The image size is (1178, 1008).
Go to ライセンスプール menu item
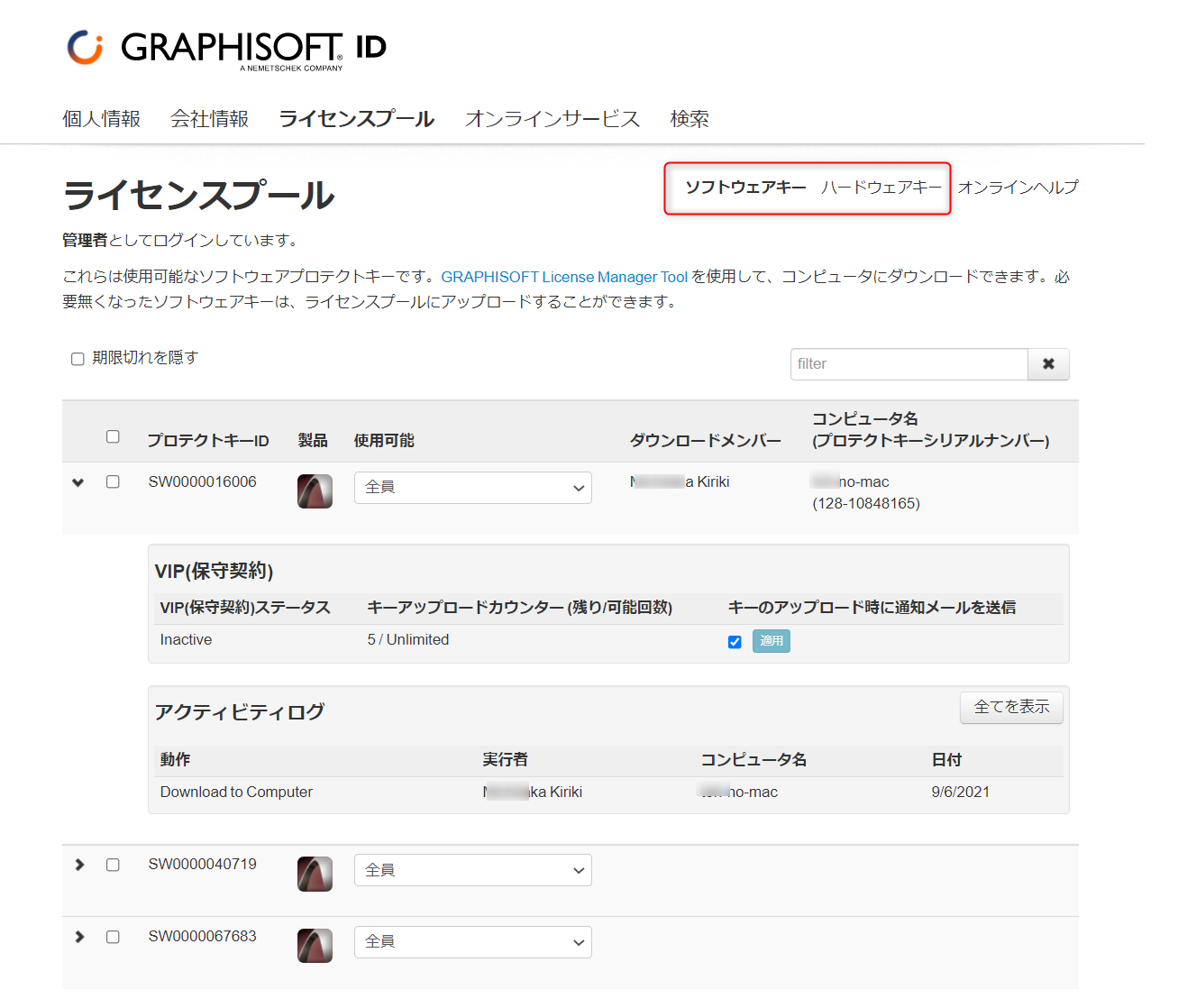[x=357, y=119]
